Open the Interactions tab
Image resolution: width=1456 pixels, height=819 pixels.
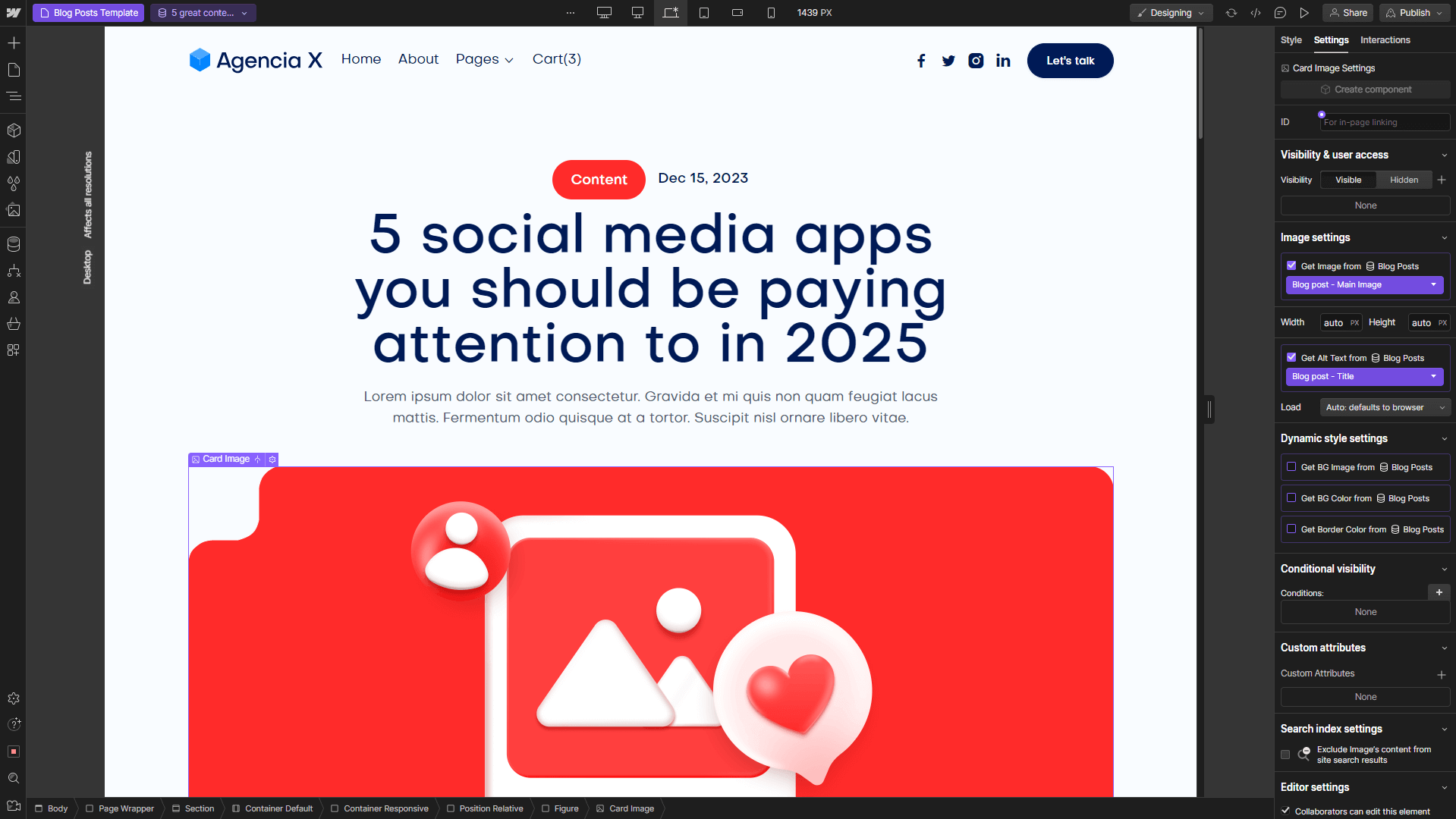tap(1385, 40)
